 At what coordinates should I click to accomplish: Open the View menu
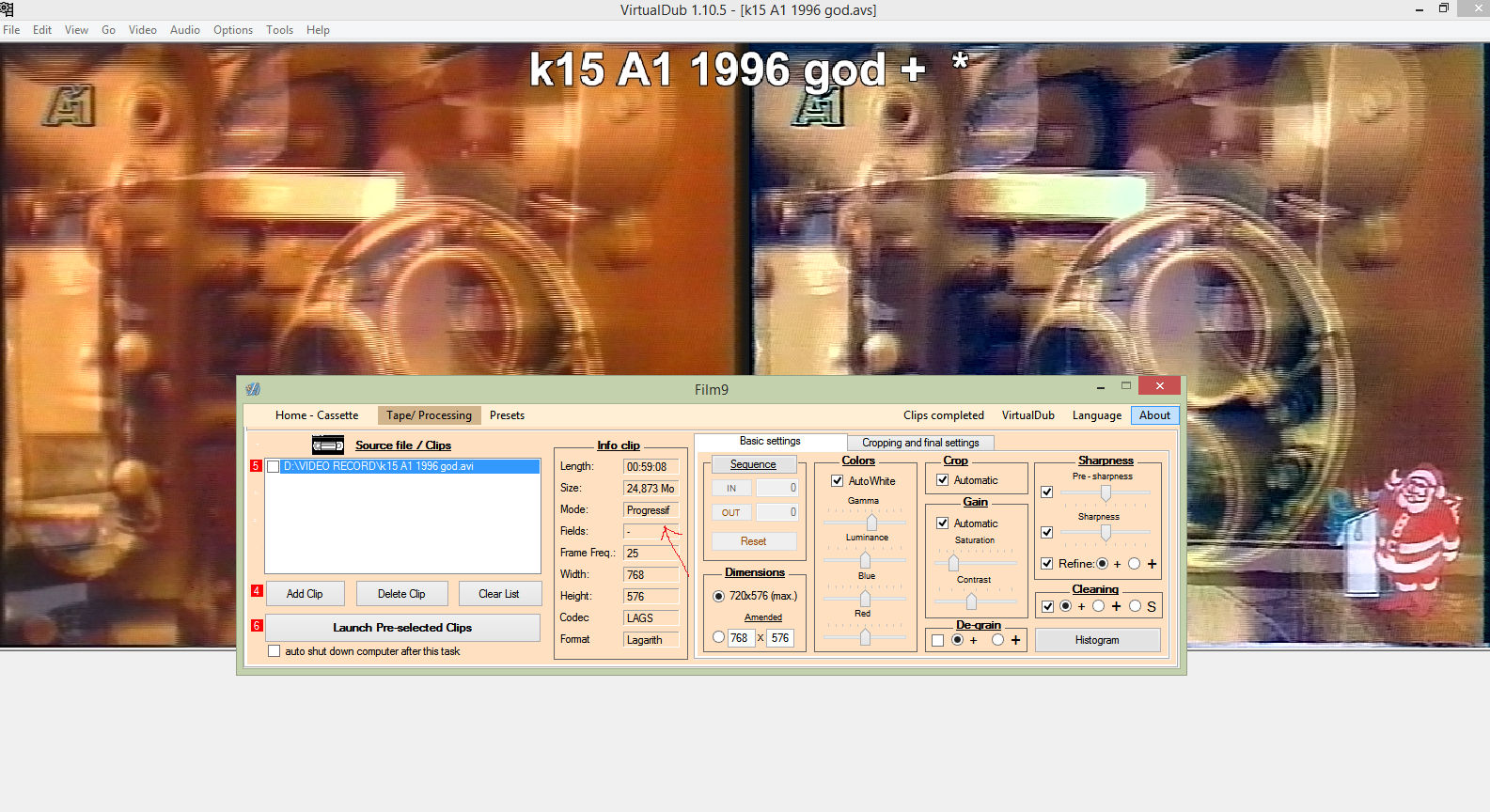click(x=76, y=30)
